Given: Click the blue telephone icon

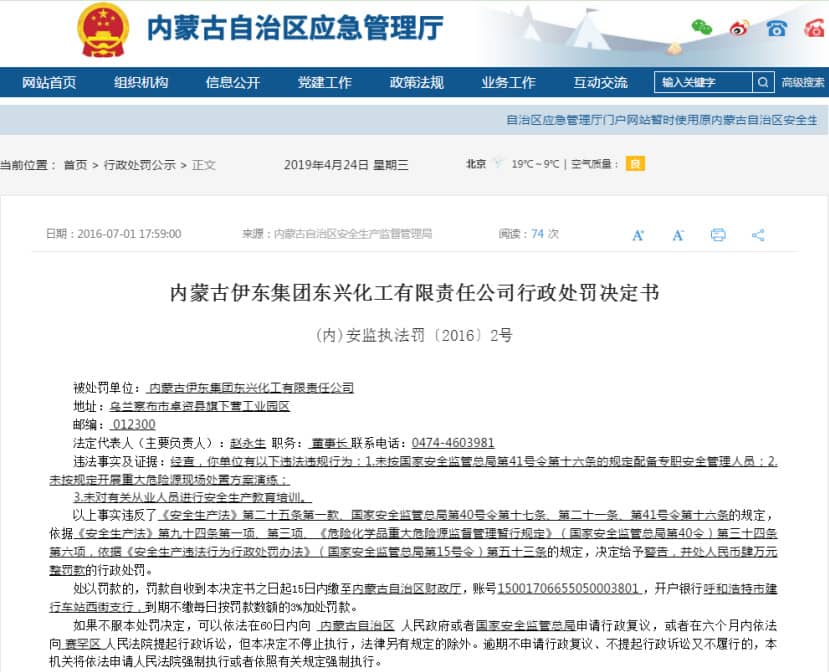Looking at the screenshot, I should [x=777, y=28].
